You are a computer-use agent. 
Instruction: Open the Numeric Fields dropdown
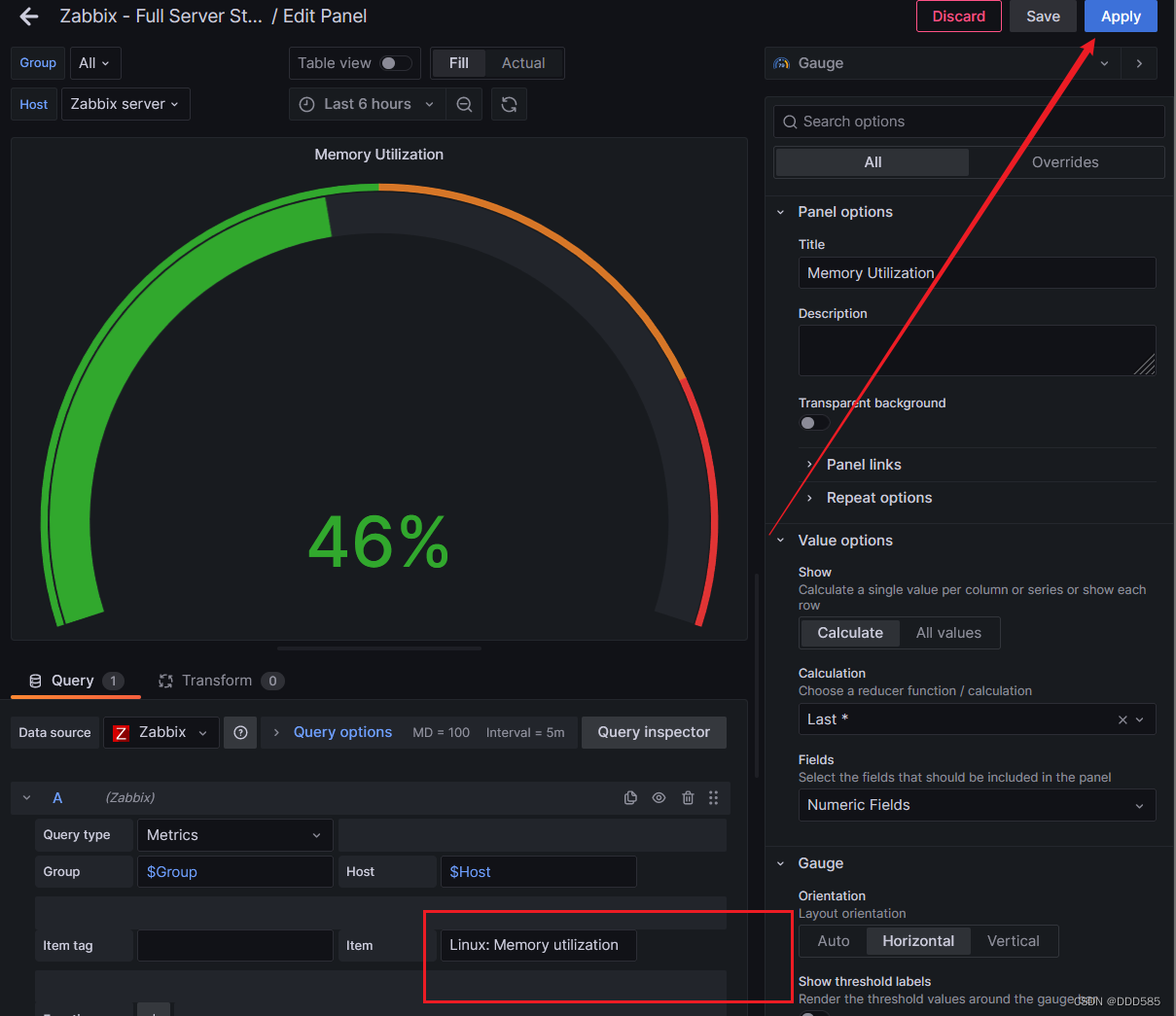click(977, 805)
